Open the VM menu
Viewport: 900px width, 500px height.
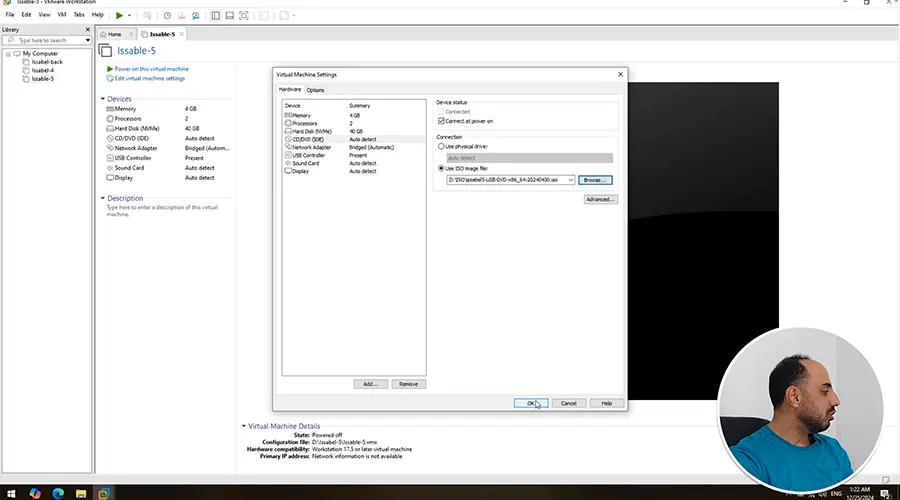61,15
